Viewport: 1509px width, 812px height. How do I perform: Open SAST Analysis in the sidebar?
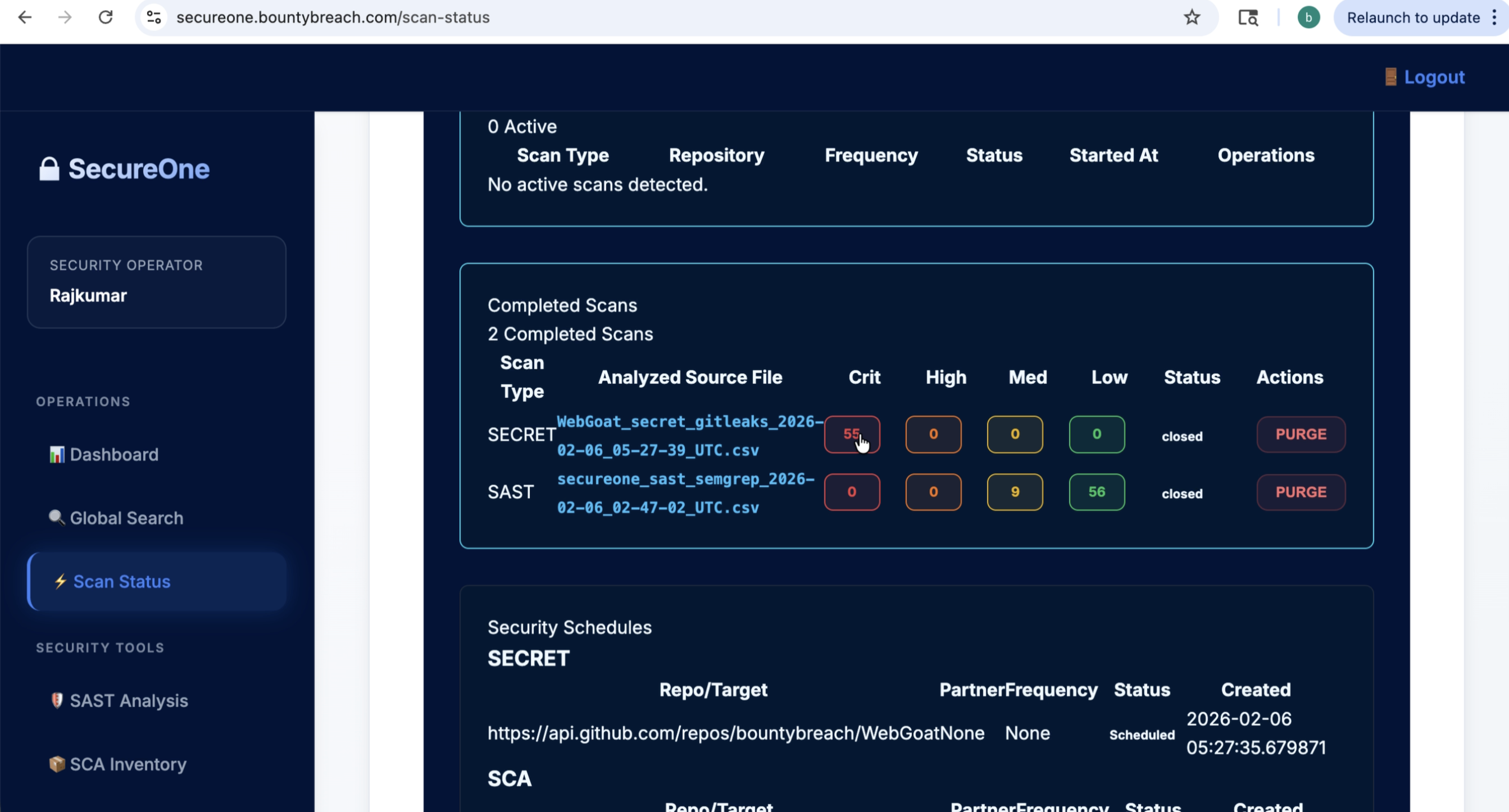(156, 700)
